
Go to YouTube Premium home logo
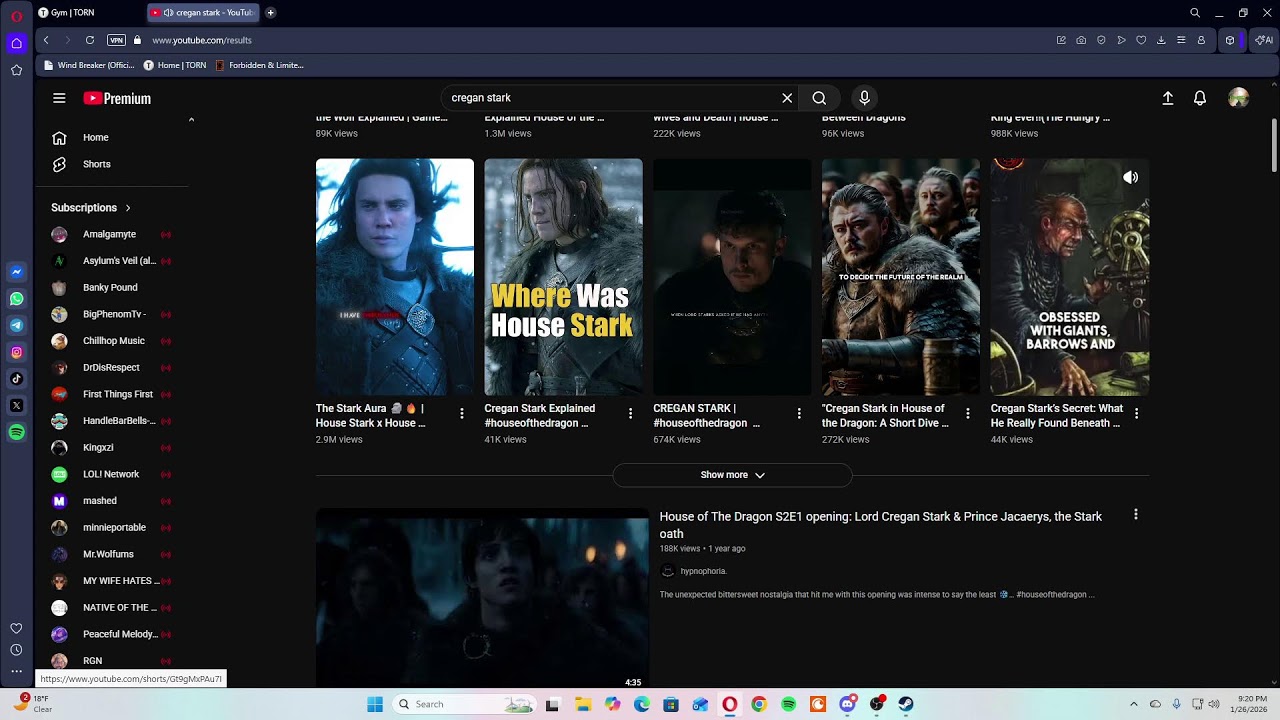click(x=117, y=98)
